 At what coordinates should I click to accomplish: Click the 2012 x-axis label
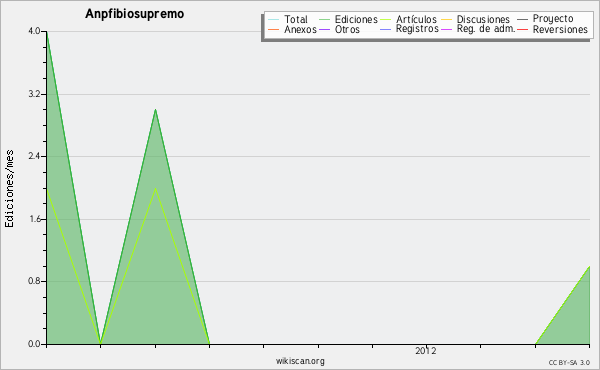426,351
